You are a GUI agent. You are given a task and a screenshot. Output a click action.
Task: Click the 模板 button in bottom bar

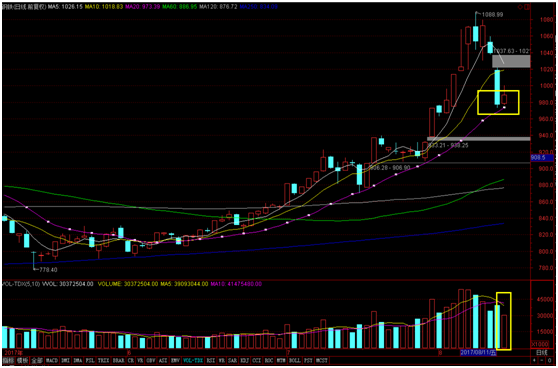point(22,360)
